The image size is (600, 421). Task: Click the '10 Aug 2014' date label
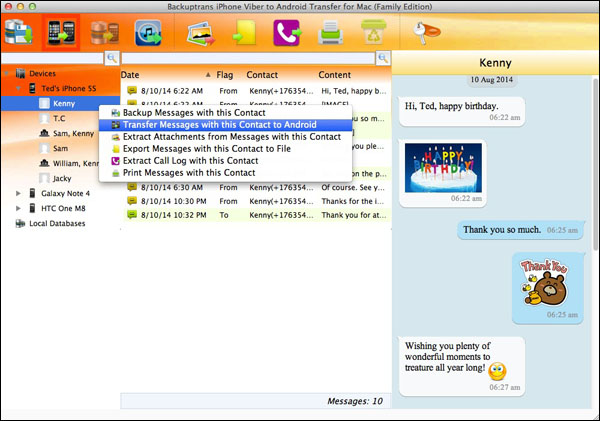coord(492,80)
